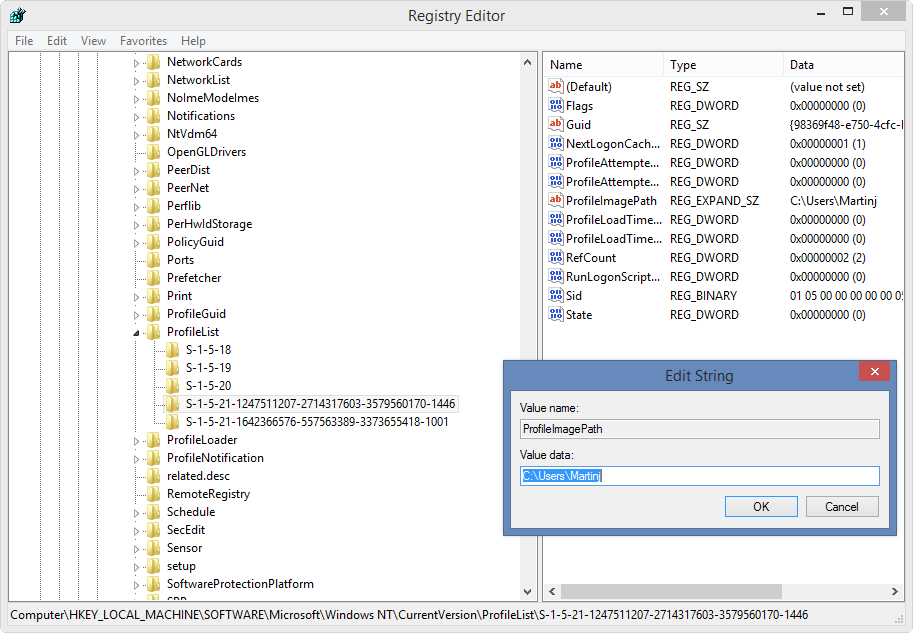The image size is (913, 633).
Task: Click the Registry Editor app icon in title bar
Action: pos(18,16)
